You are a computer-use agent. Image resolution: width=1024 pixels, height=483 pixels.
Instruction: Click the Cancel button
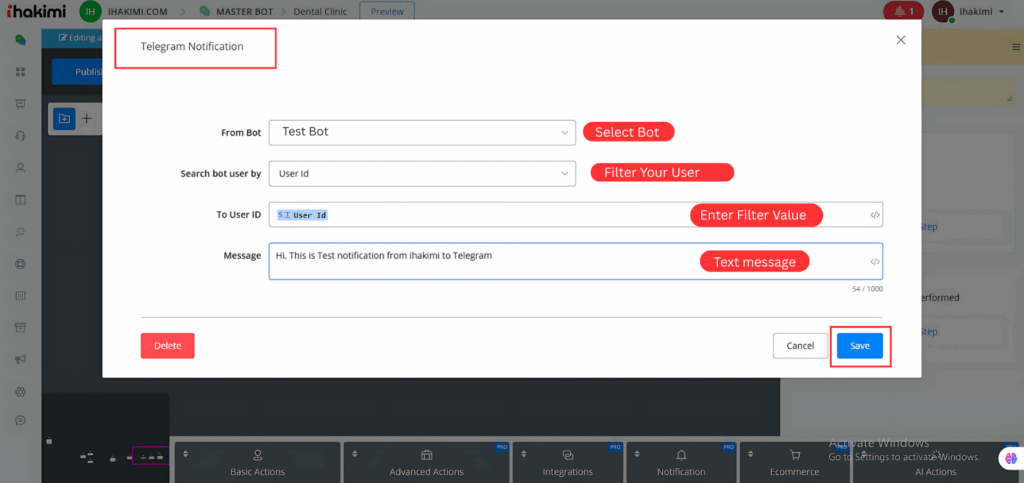800,345
